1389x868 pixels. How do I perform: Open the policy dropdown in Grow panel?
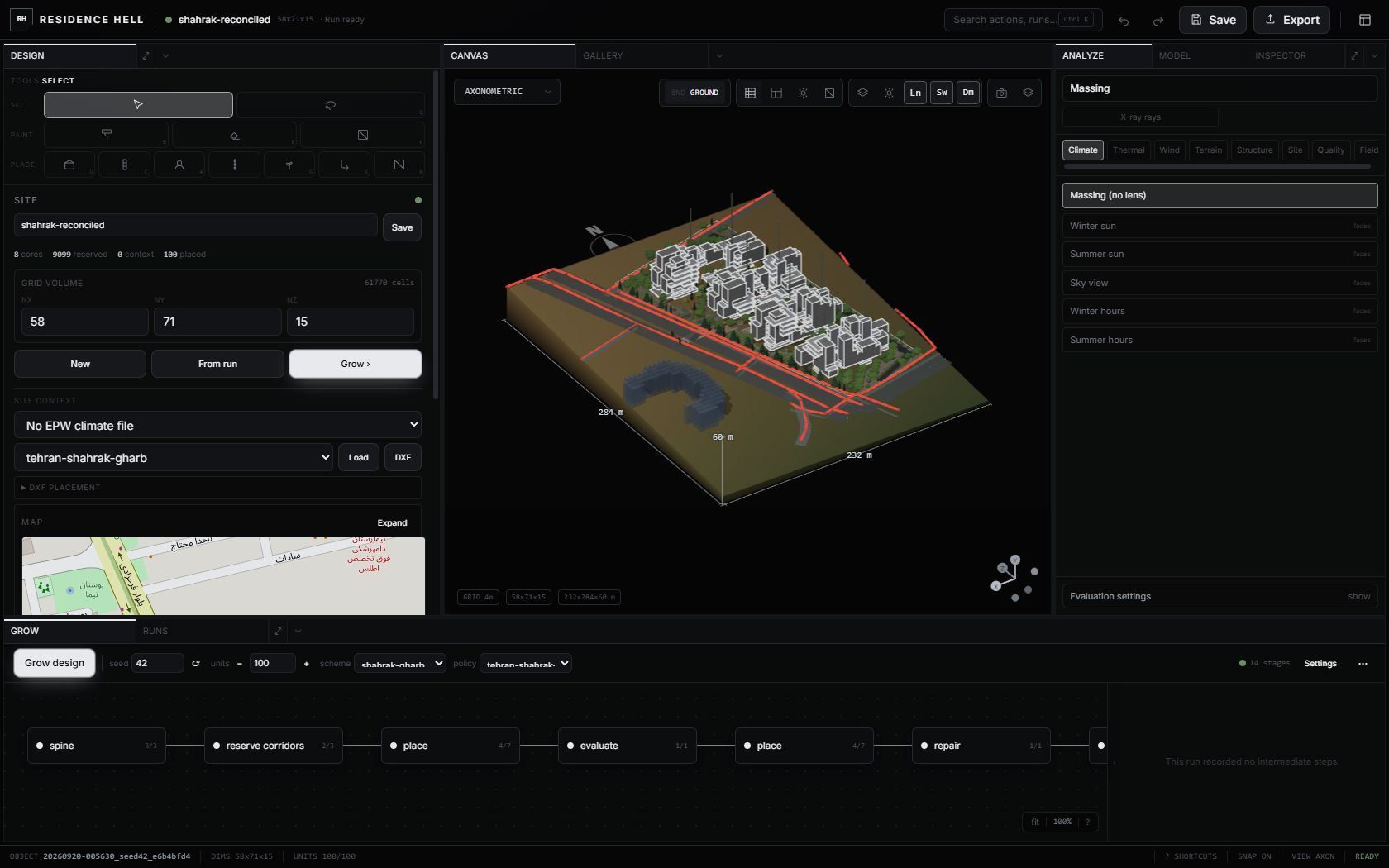(526, 663)
